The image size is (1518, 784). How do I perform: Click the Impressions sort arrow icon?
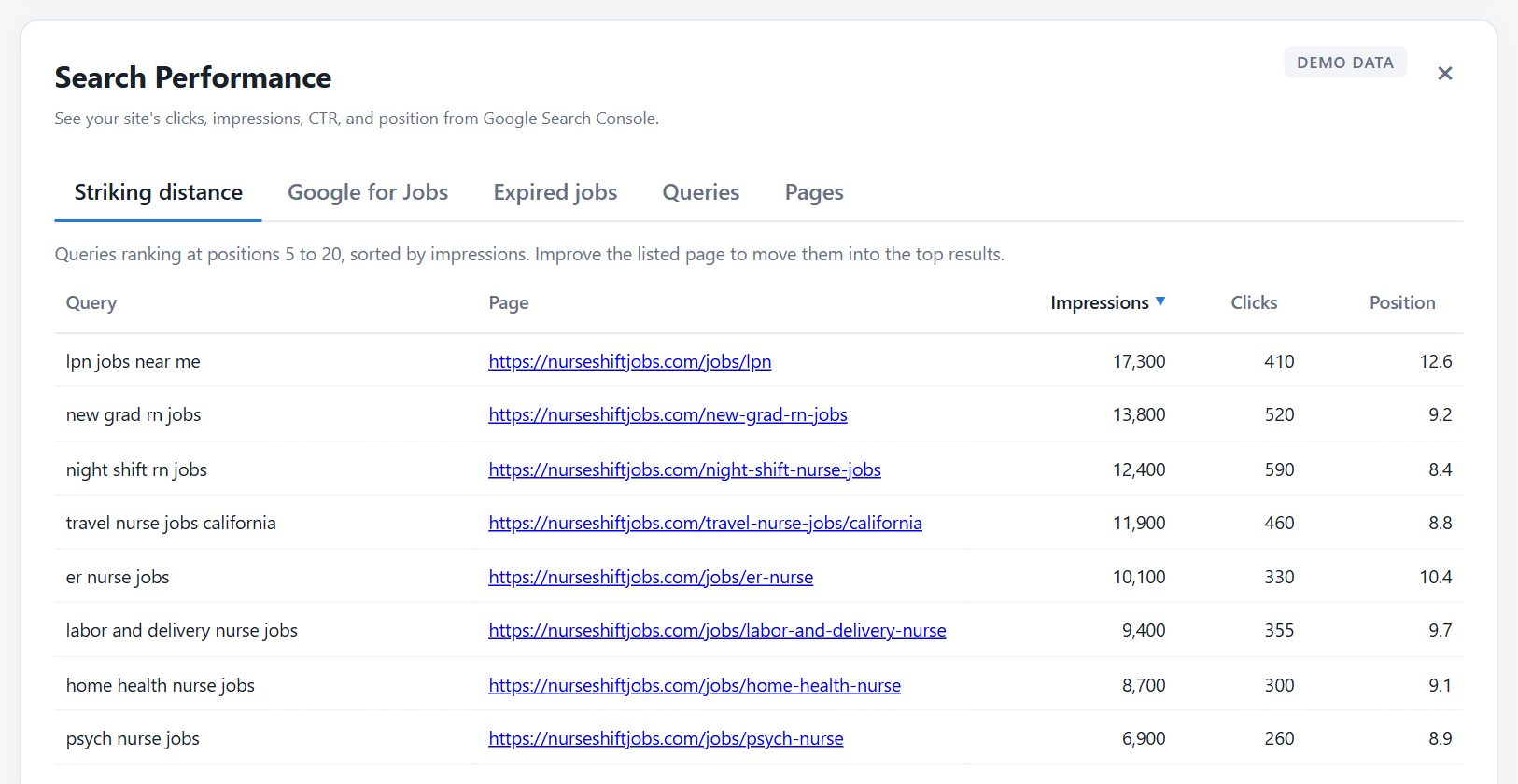click(x=1160, y=301)
